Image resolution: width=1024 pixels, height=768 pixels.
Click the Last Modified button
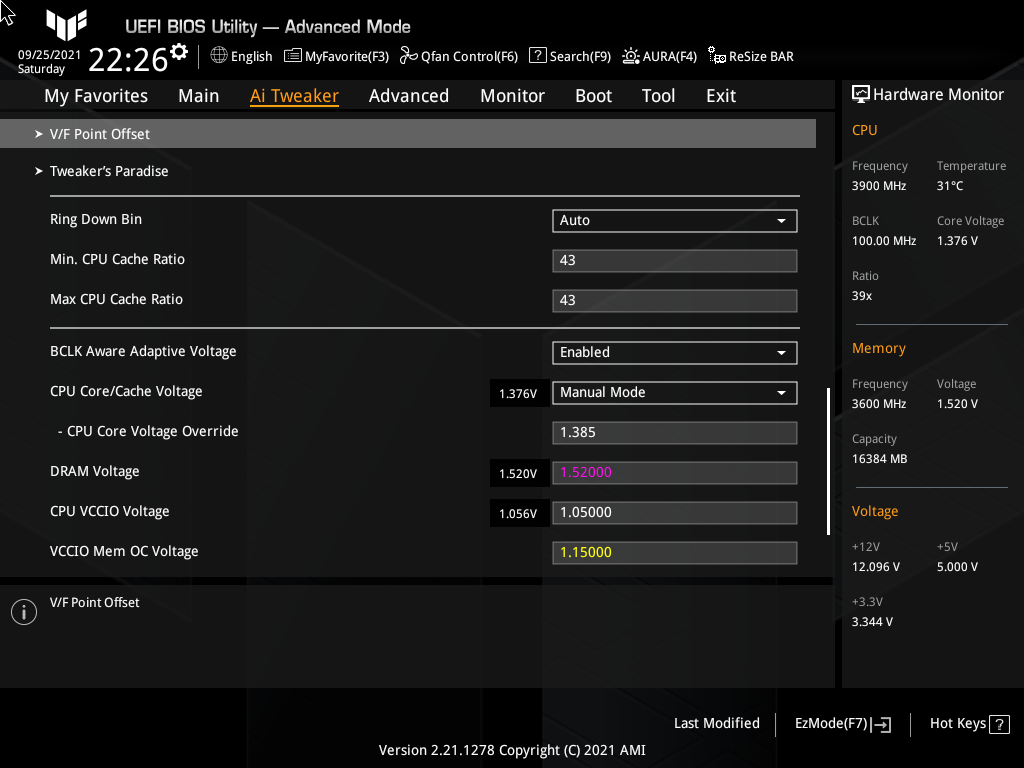[x=716, y=724]
